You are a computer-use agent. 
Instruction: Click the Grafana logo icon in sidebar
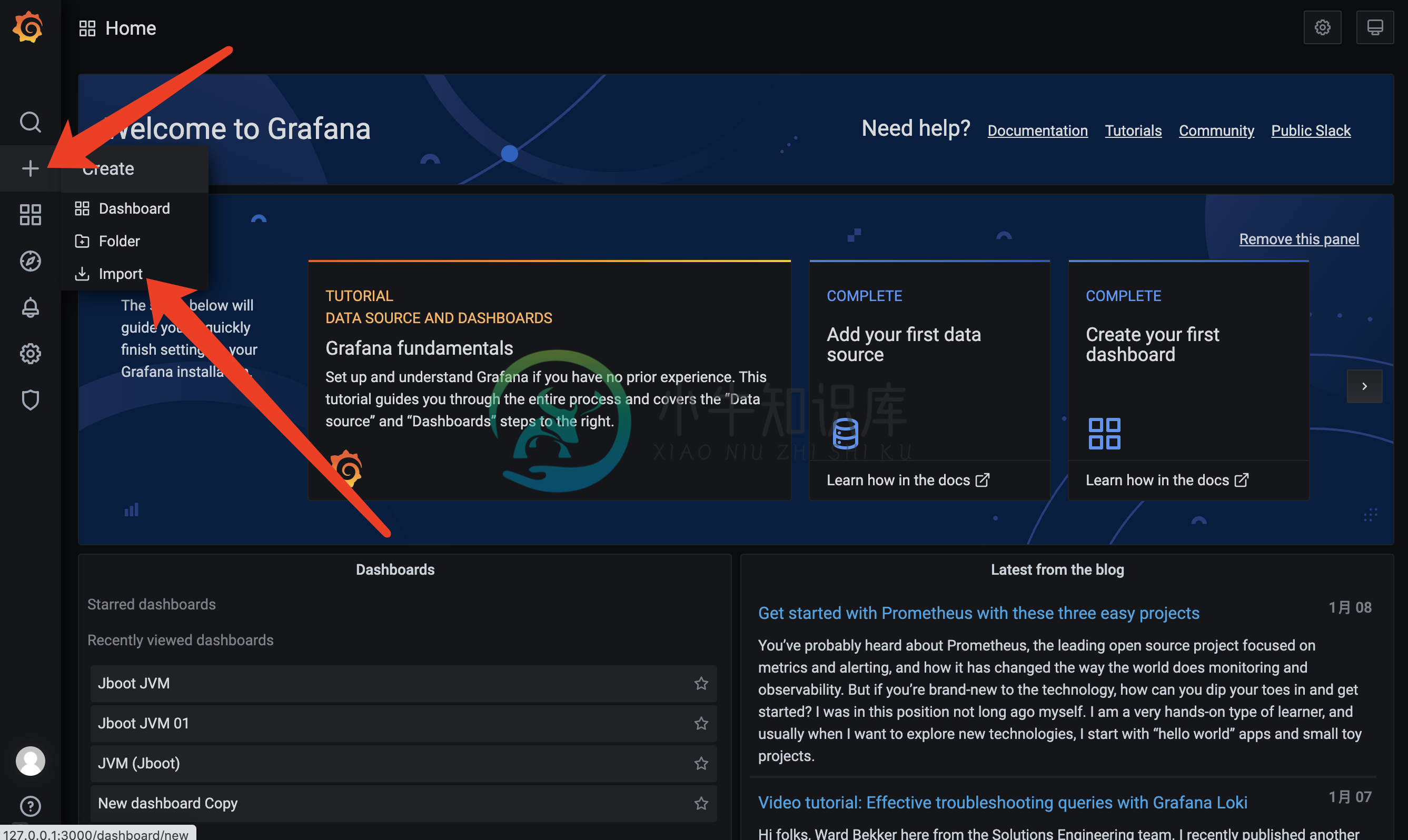(x=28, y=27)
